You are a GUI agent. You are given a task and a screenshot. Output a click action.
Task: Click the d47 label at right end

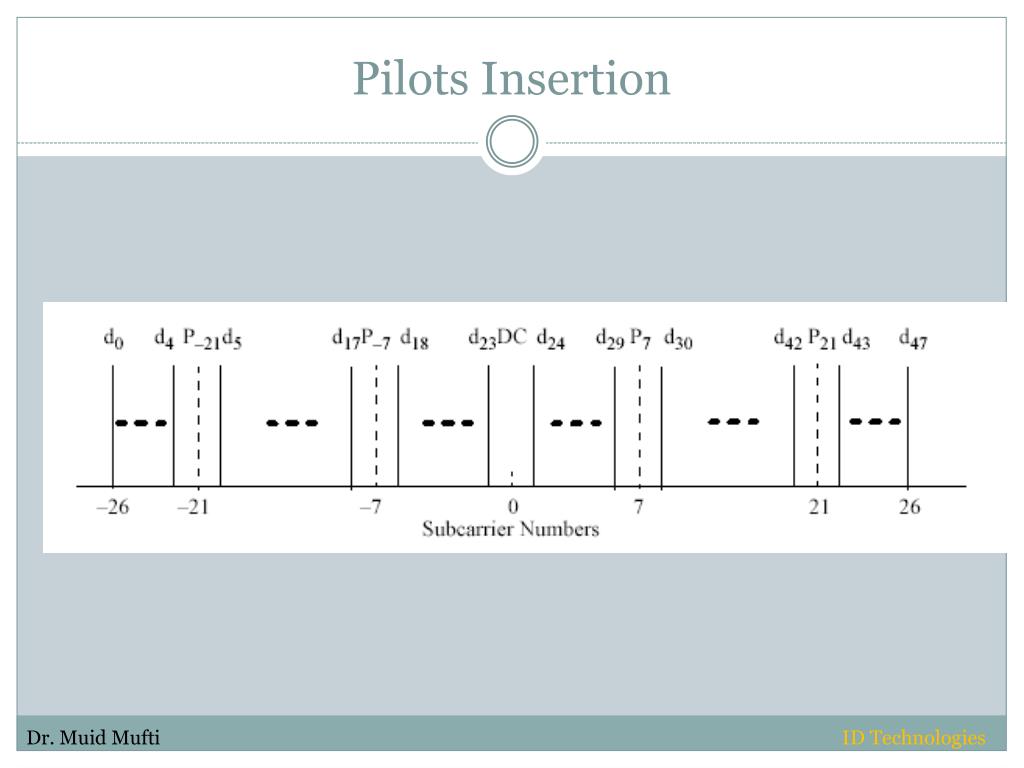[913, 338]
